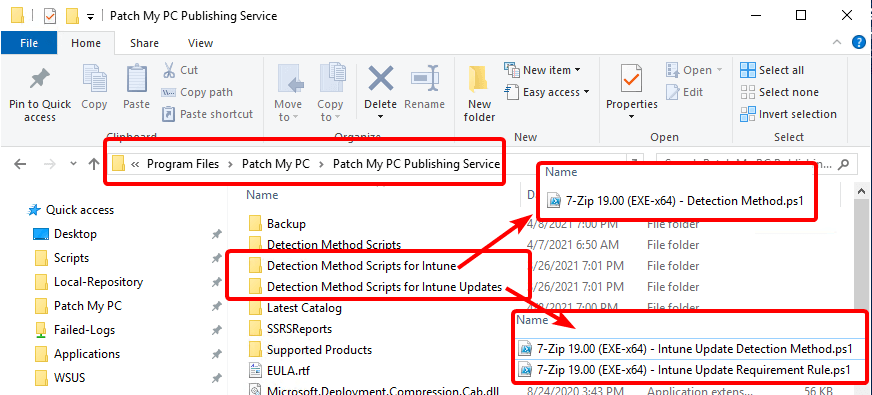Click the search magnifier icon
Viewport: 872px width, 395px height.
(x=844, y=164)
